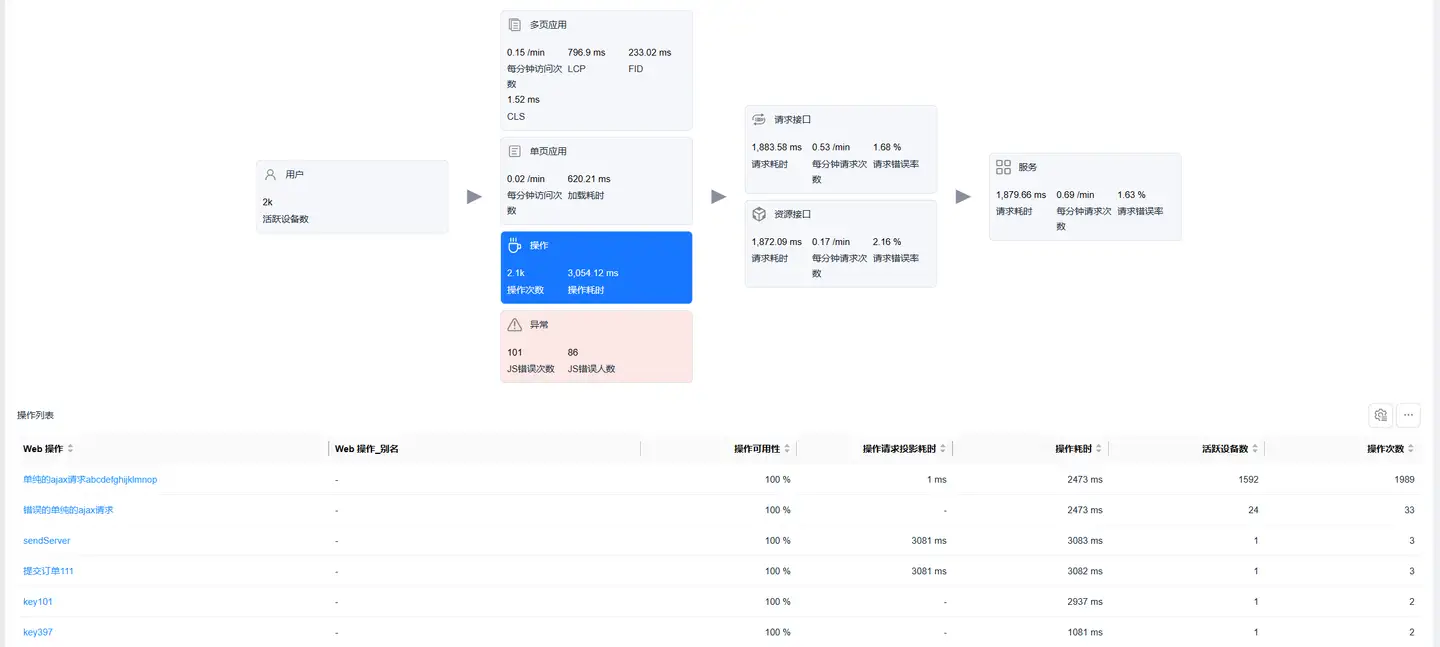The image size is (1440, 647).
Task: Click the 异常 warning triangle icon
Action: click(515, 325)
